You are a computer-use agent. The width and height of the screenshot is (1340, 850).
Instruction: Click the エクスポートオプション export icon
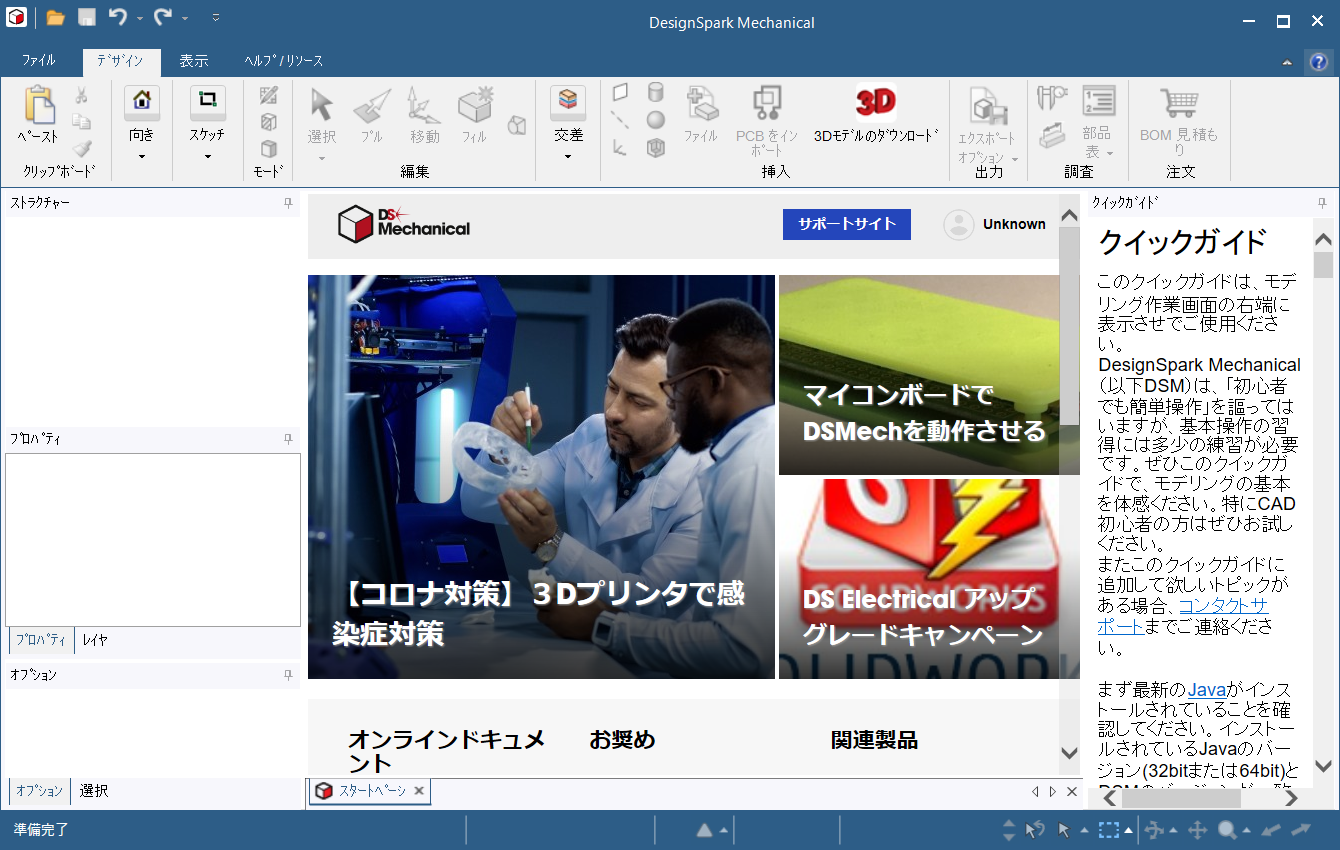pyautogui.click(x=987, y=106)
